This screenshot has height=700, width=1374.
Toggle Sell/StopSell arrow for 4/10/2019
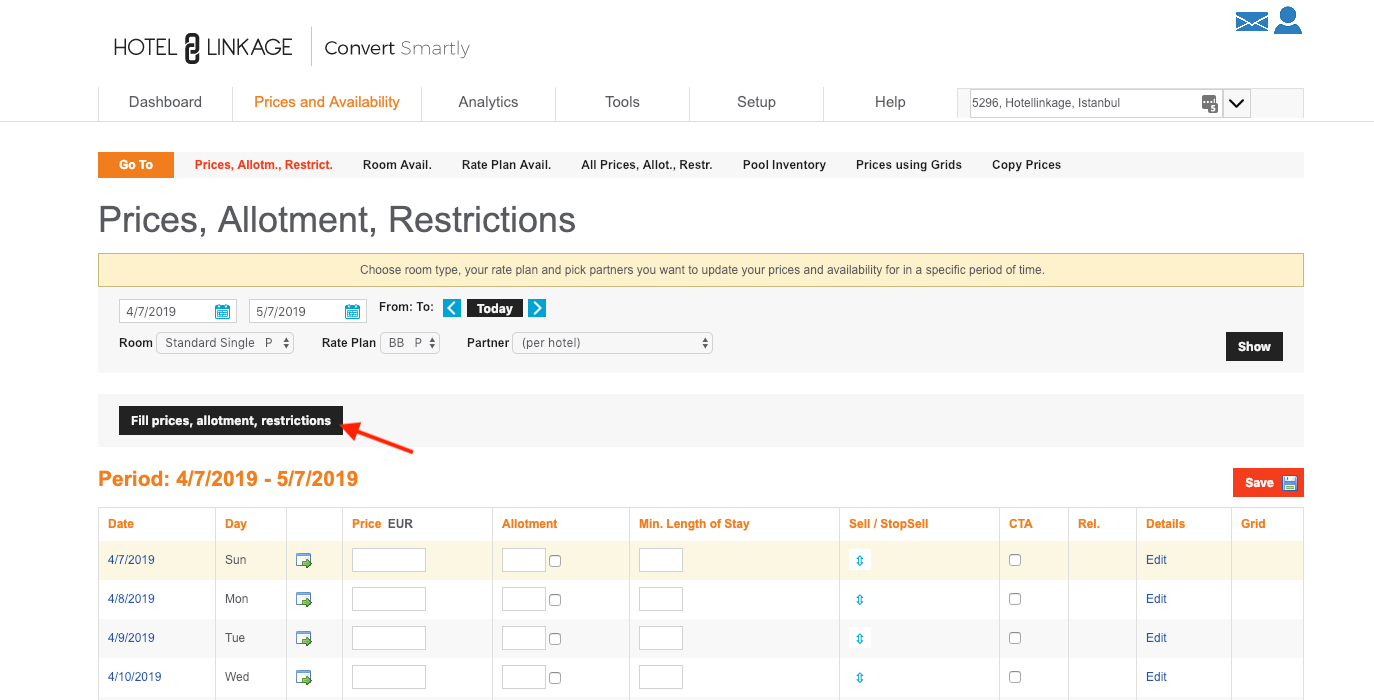[x=860, y=677]
